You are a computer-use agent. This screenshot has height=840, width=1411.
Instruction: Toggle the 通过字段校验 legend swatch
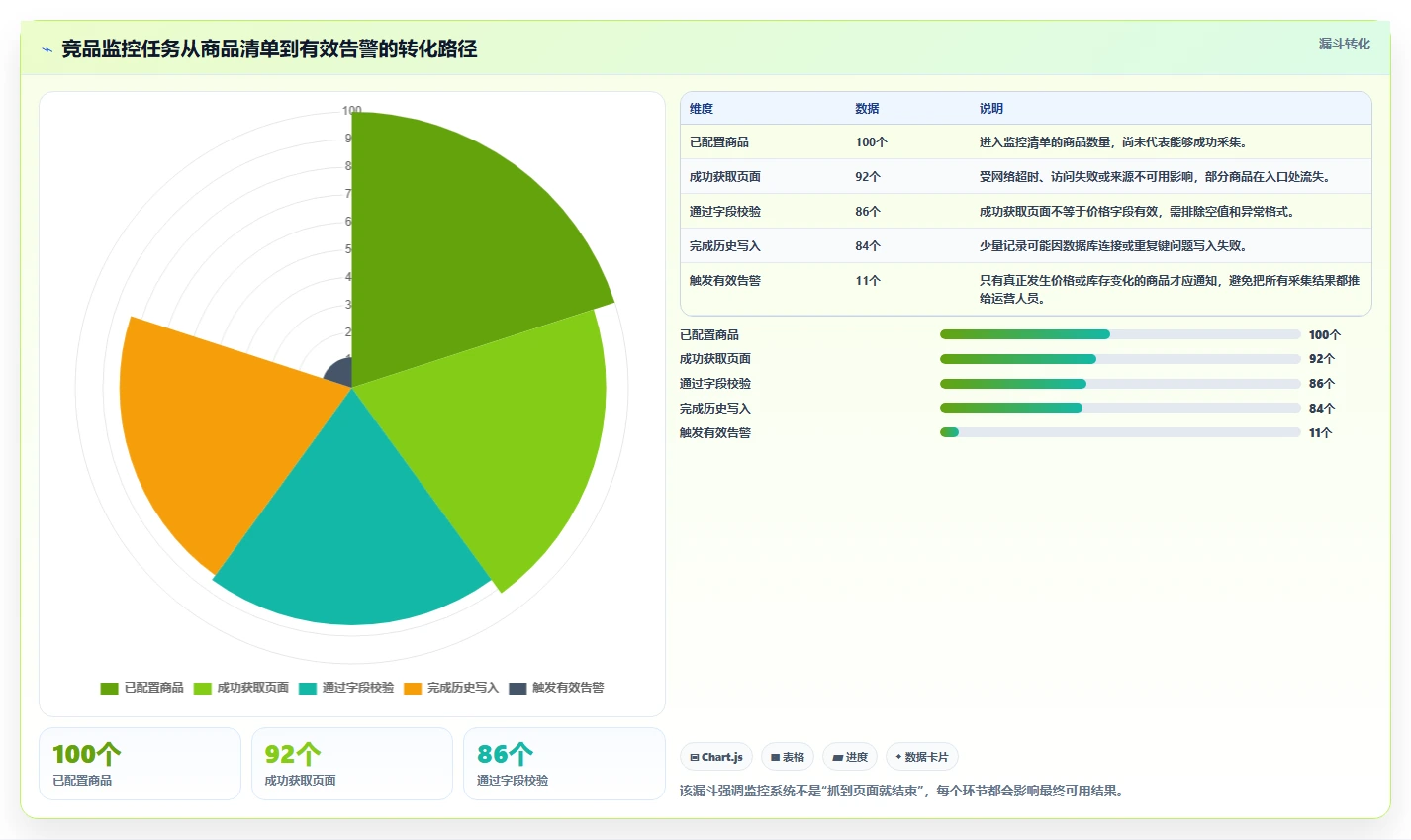307,688
